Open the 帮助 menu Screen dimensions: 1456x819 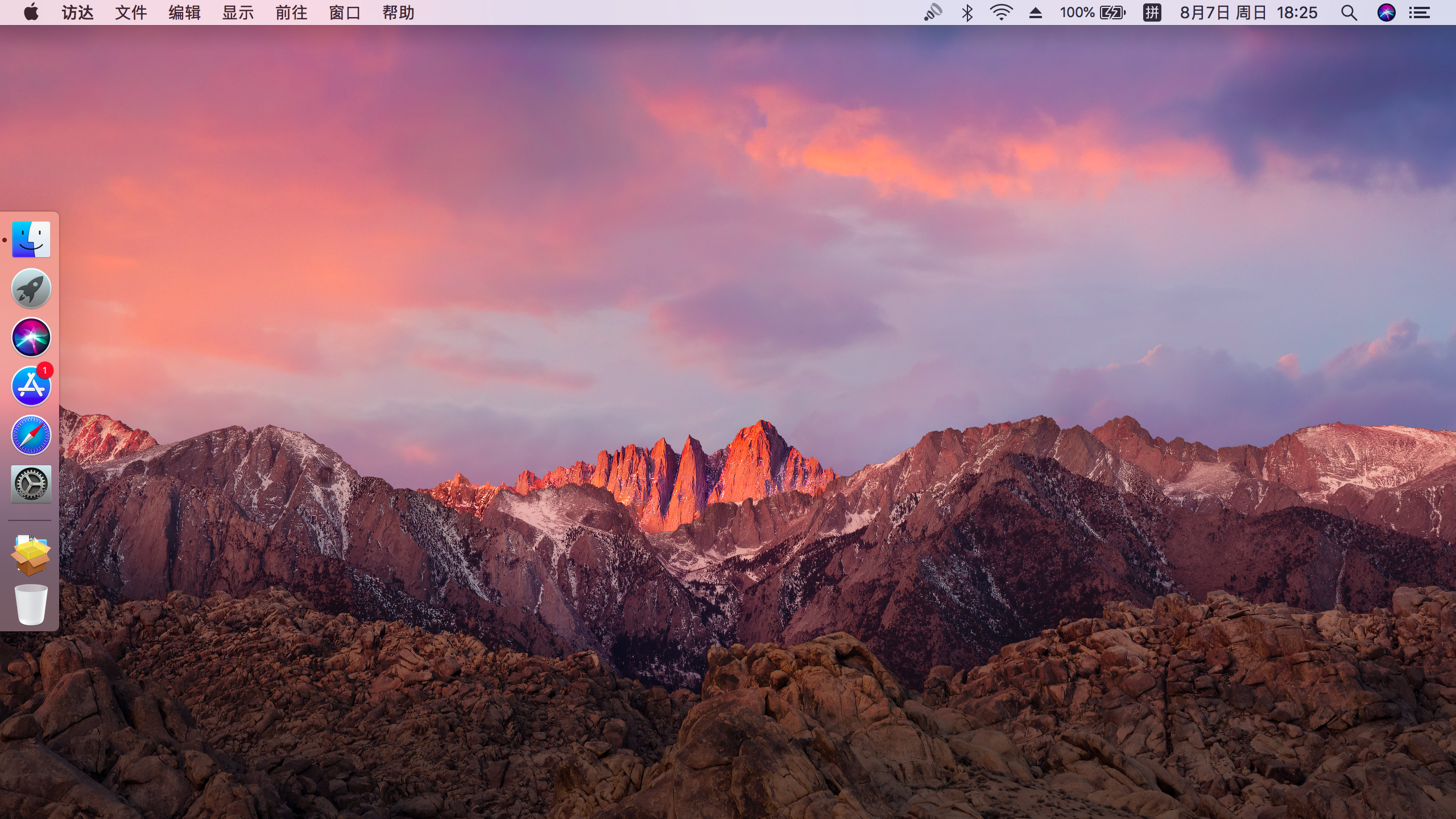pos(398,13)
